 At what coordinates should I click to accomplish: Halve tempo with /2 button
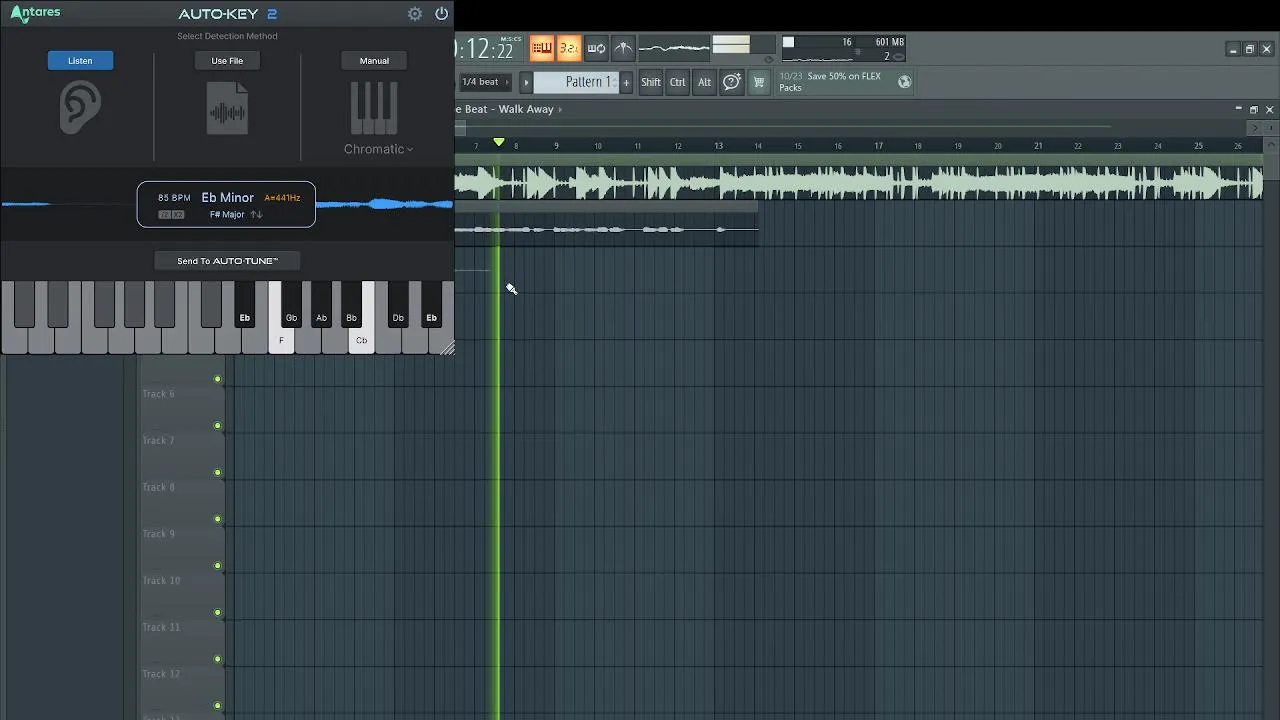(x=165, y=215)
